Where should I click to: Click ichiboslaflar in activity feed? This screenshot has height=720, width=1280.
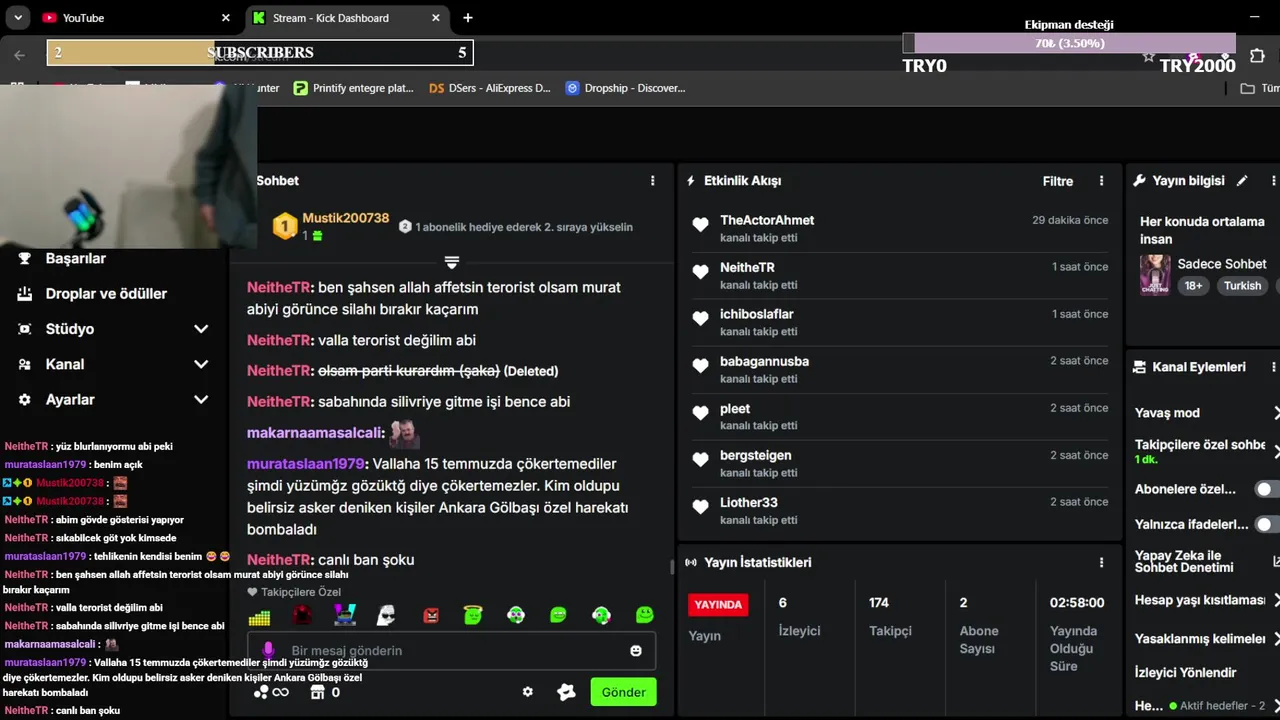tap(757, 314)
